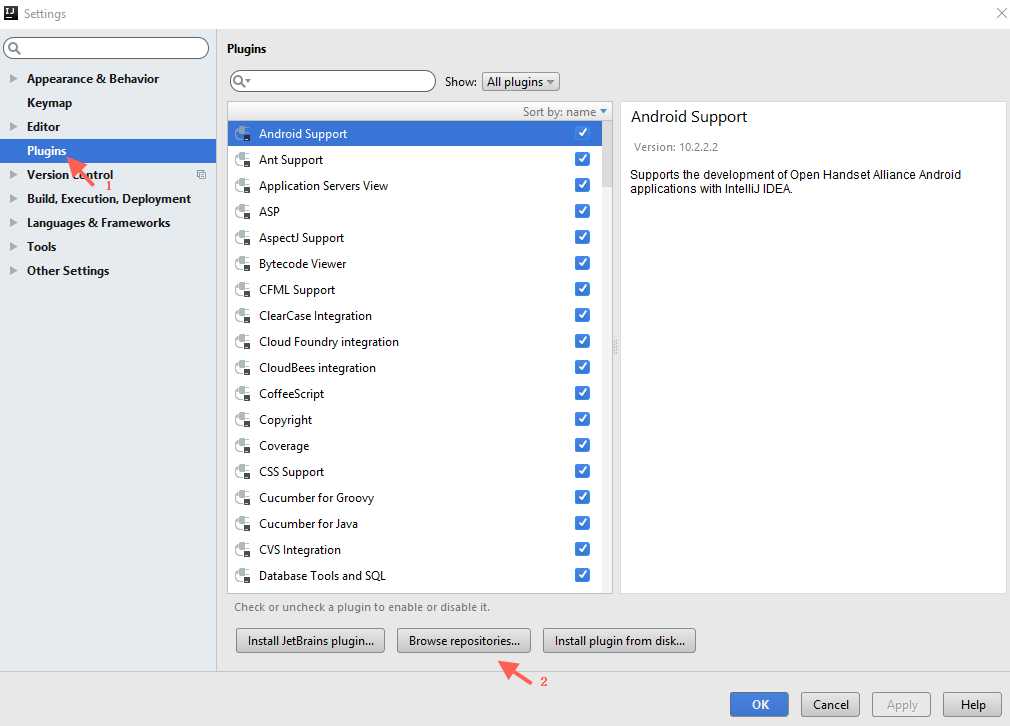
Task: Click the Ant Support plugin icon
Action: [x=242, y=160]
